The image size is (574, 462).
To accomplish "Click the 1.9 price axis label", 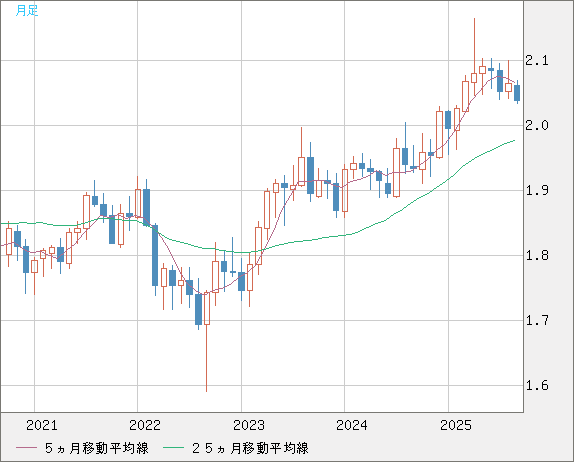I will click(537, 190).
